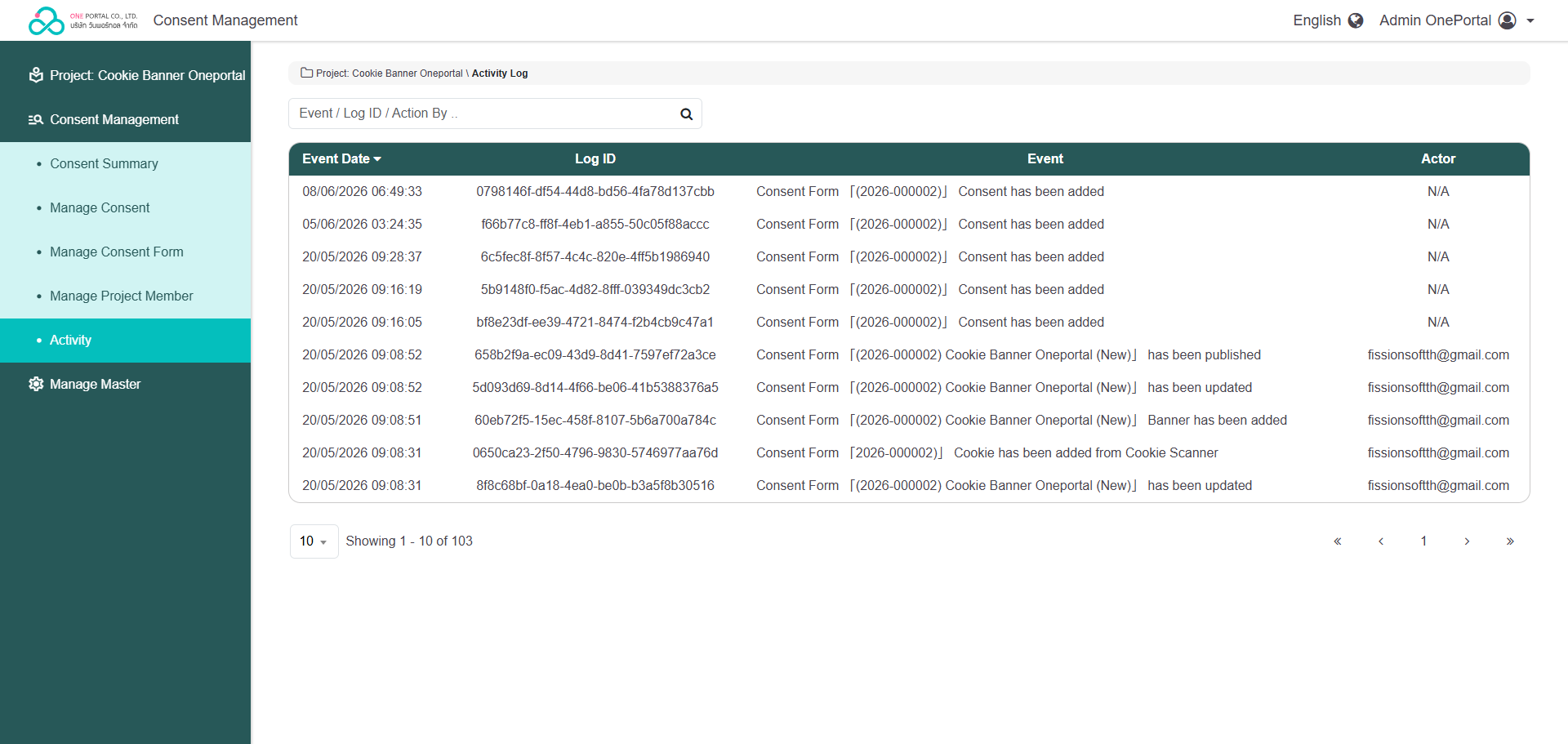Select Log ID 0798146f-df54-44d8-bd56-4fa78d137cbb
The height and width of the screenshot is (744, 1568).
(x=595, y=192)
